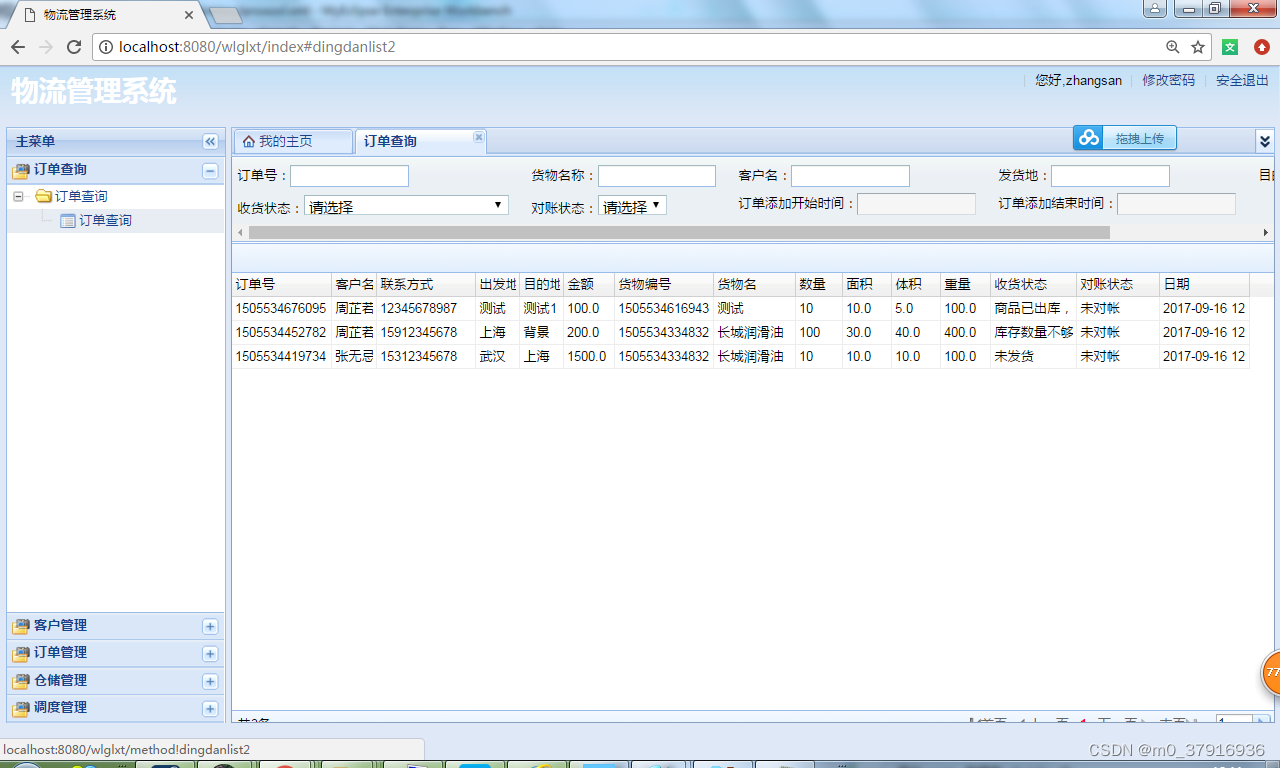Expand the 客户管理 accordion section
The height and width of the screenshot is (768, 1280).
pyautogui.click(x=210, y=626)
